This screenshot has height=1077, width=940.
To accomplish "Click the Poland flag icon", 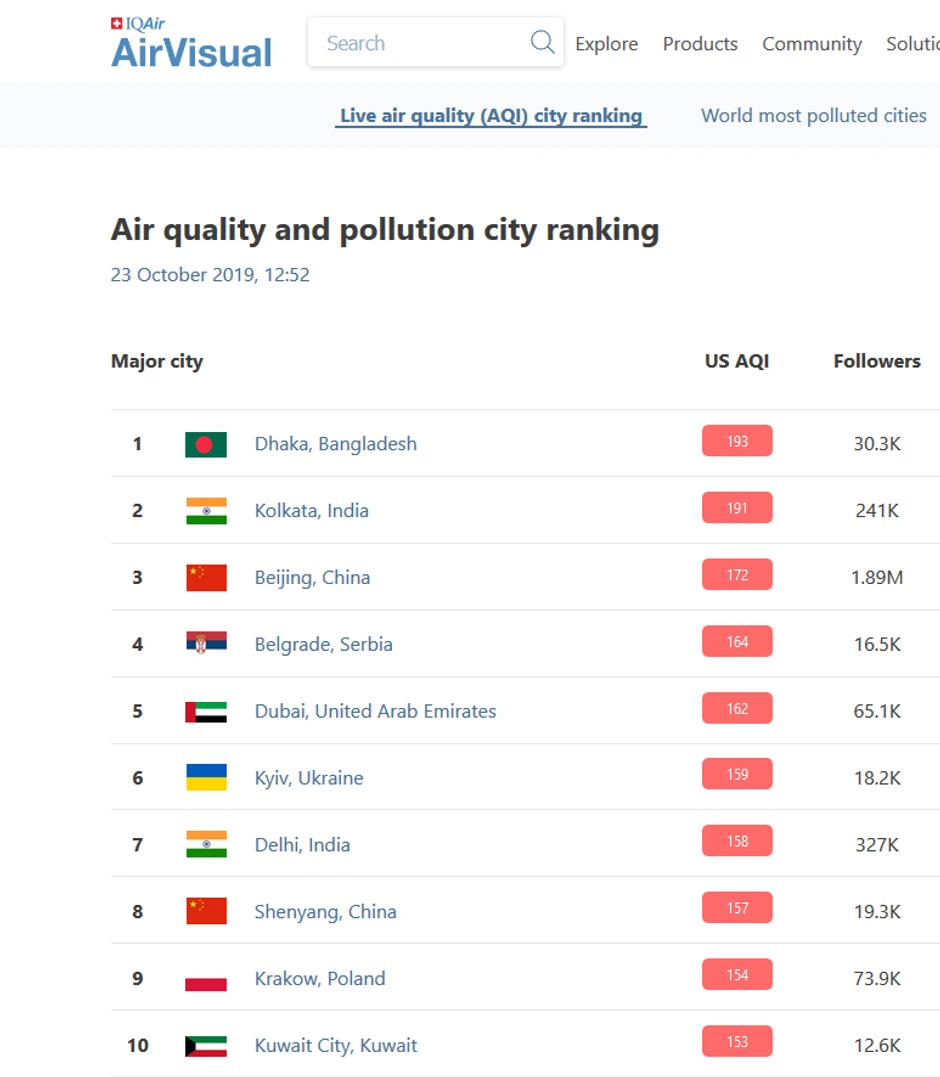I will [206, 978].
